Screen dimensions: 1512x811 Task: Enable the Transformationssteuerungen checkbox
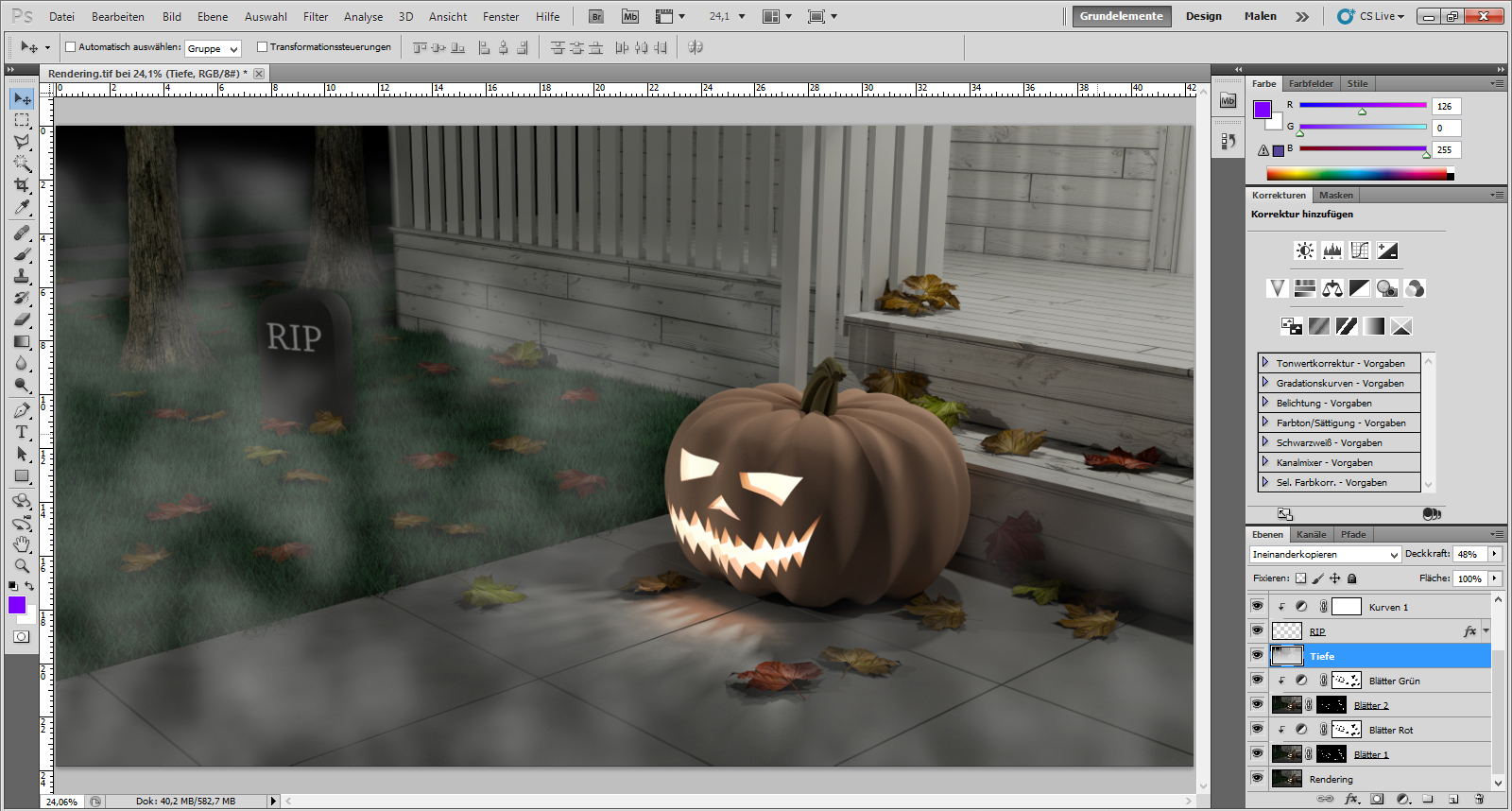coord(263,47)
